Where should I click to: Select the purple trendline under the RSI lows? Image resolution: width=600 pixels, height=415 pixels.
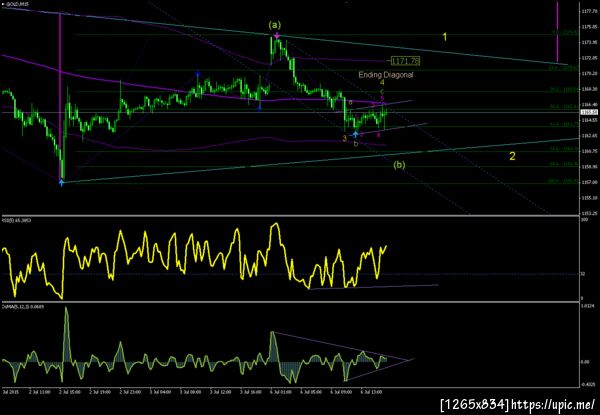click(x=373, y=287)
